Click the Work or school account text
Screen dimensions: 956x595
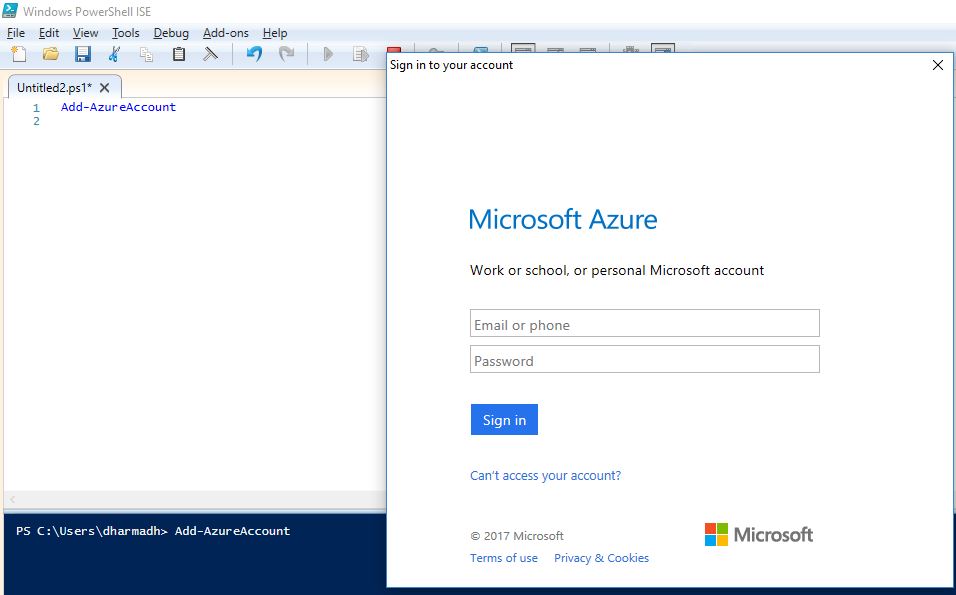coord(617,271)
